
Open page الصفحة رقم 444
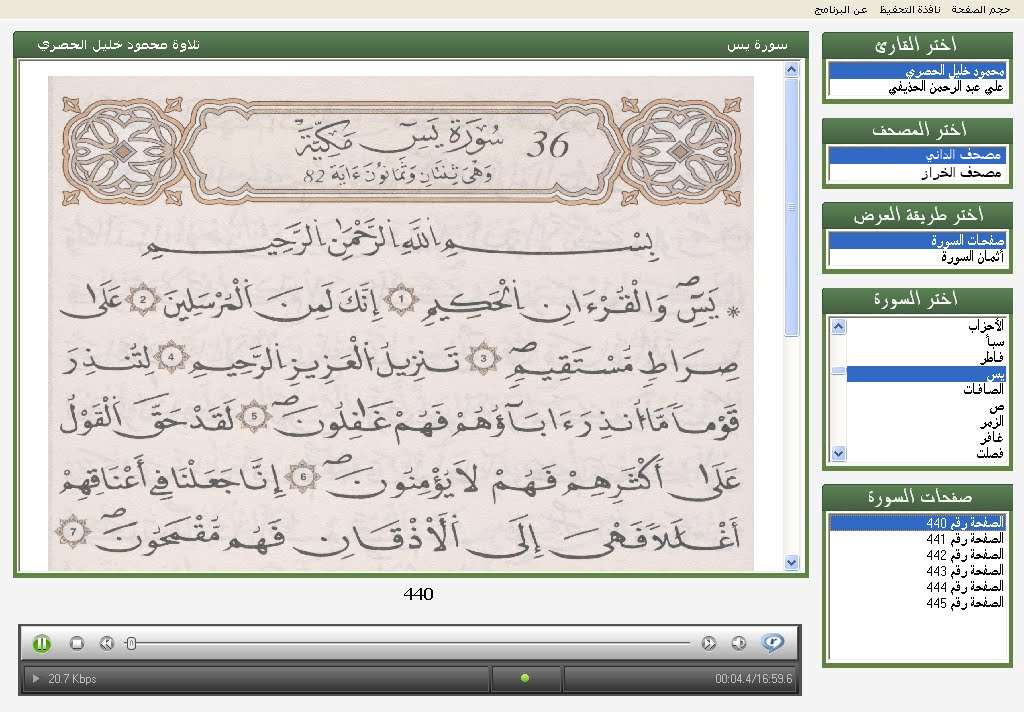pyautogui.click(x=917, y=587)
